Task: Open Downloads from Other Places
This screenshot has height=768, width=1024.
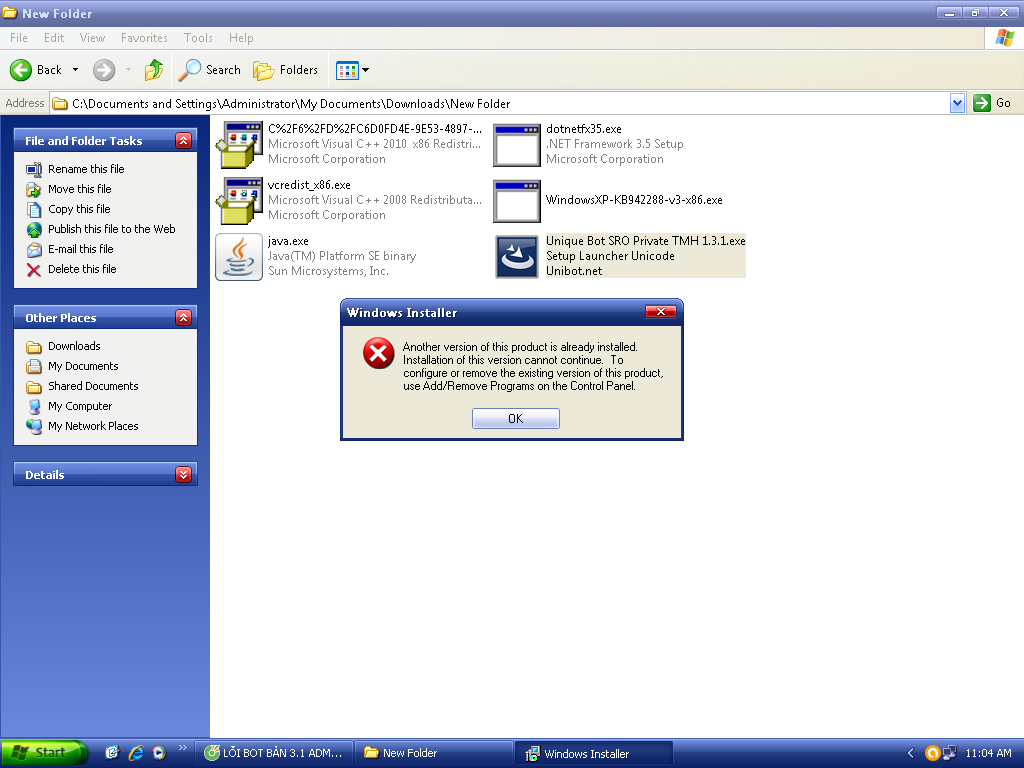Action: 74,346
